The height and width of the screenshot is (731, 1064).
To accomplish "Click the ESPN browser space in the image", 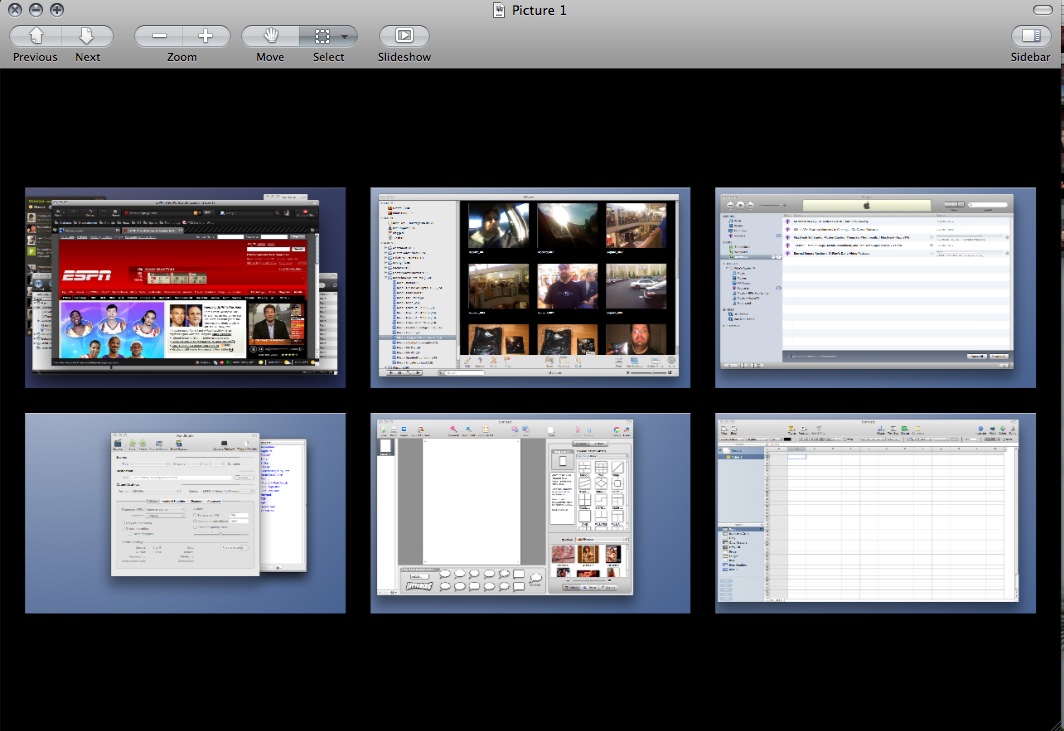I will 186,287.
